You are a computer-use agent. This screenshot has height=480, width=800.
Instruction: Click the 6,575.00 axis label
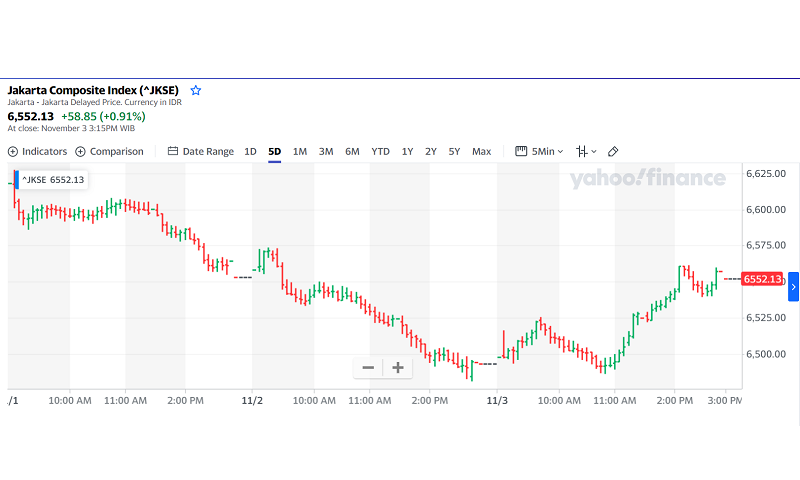(766, 245)
